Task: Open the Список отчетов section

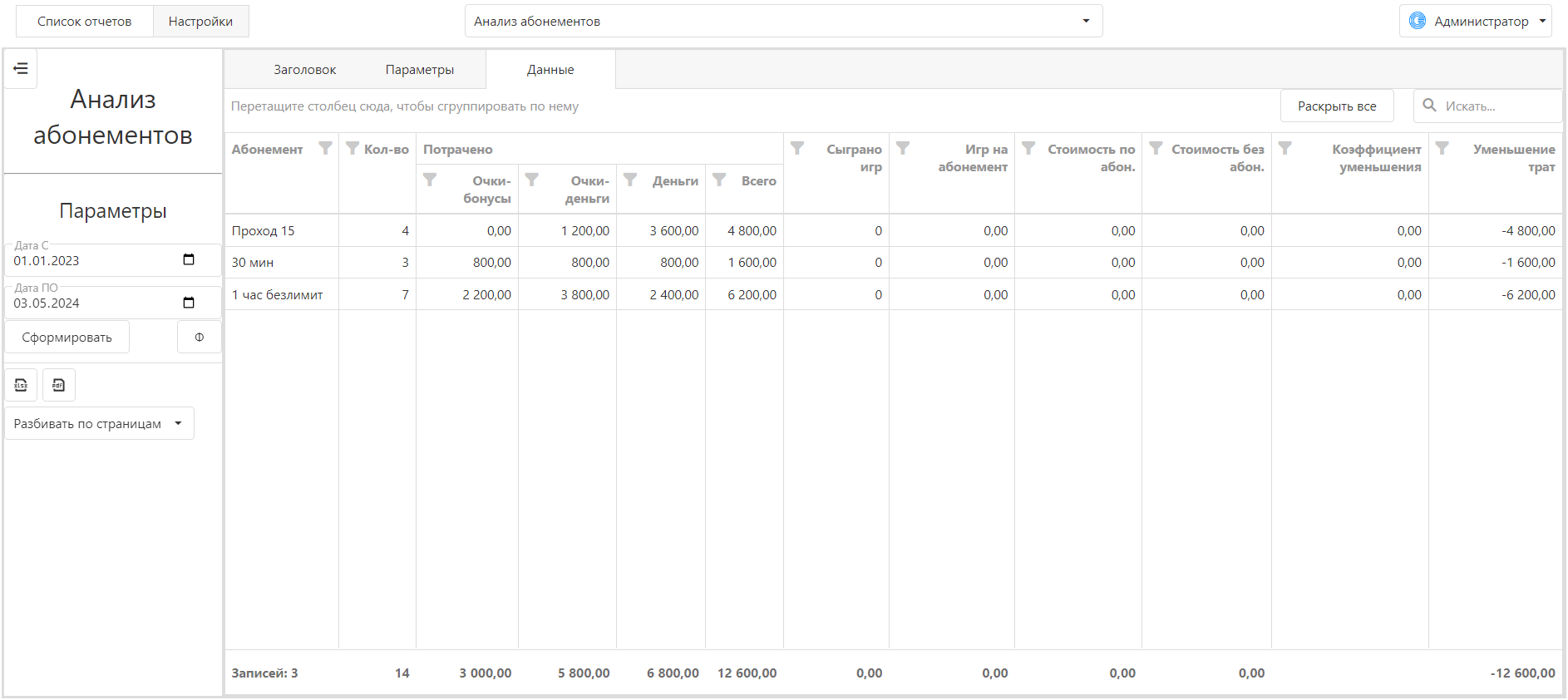Action: 85,22
